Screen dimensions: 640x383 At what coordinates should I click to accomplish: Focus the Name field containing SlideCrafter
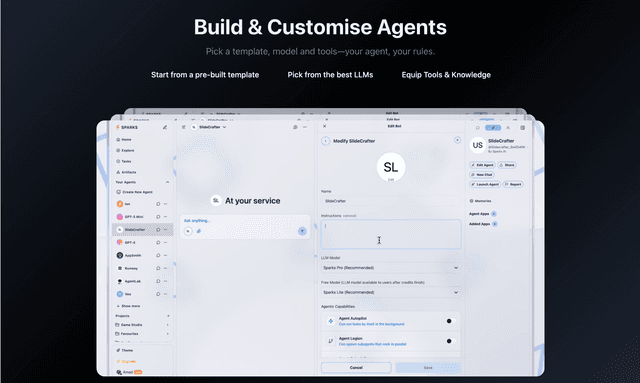tap(391, 201)
